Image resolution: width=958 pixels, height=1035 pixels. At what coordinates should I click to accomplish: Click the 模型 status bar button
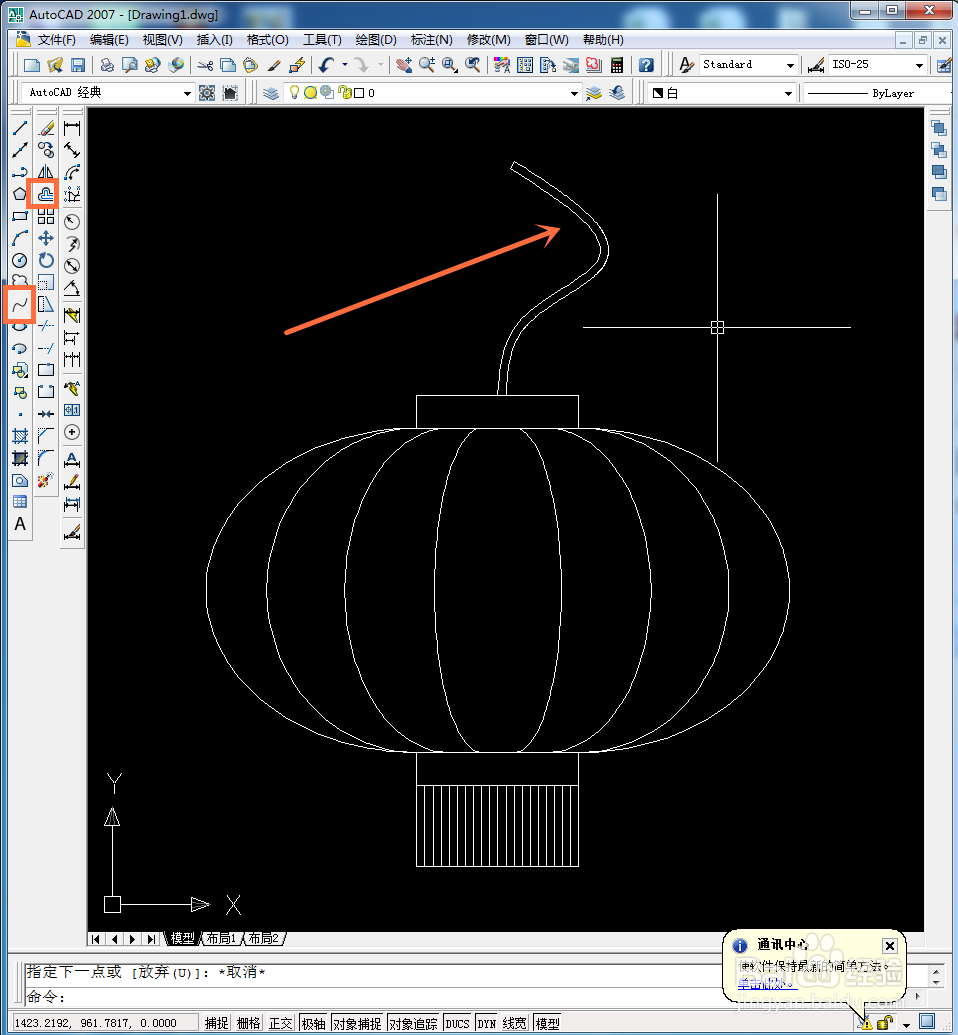pyautogui.click(x=547, y=1023)
